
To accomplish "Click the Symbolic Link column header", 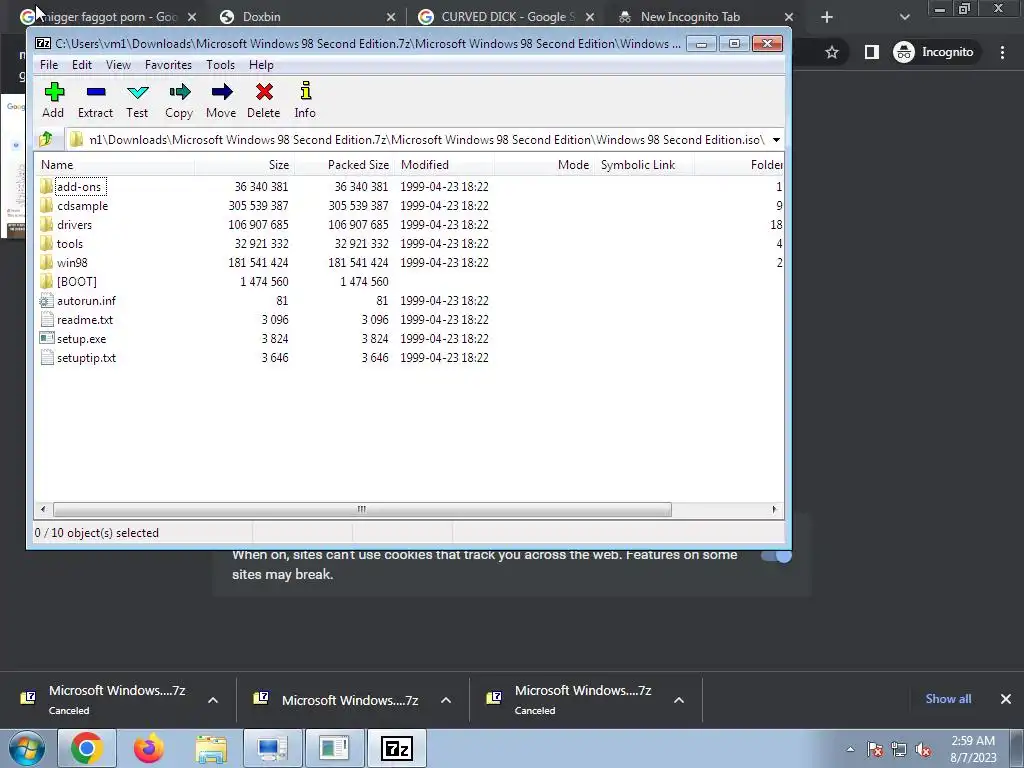I will point(645,165).
